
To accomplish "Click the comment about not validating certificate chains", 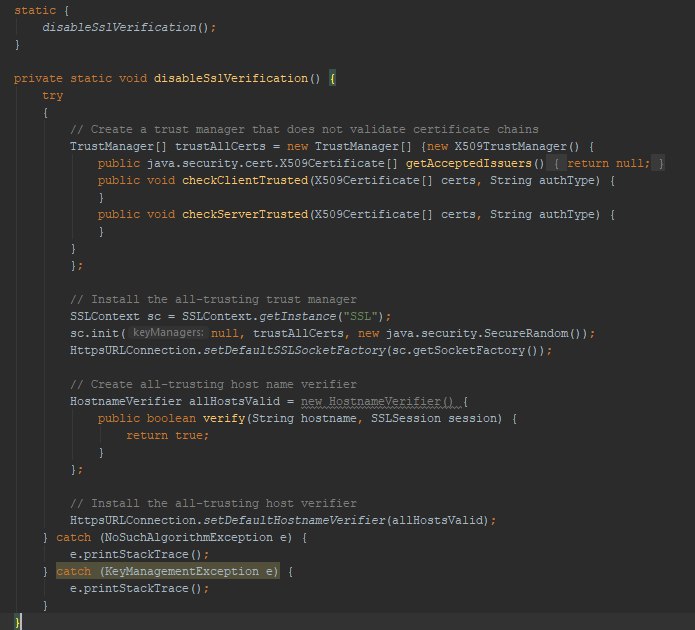I will (304, 129).
